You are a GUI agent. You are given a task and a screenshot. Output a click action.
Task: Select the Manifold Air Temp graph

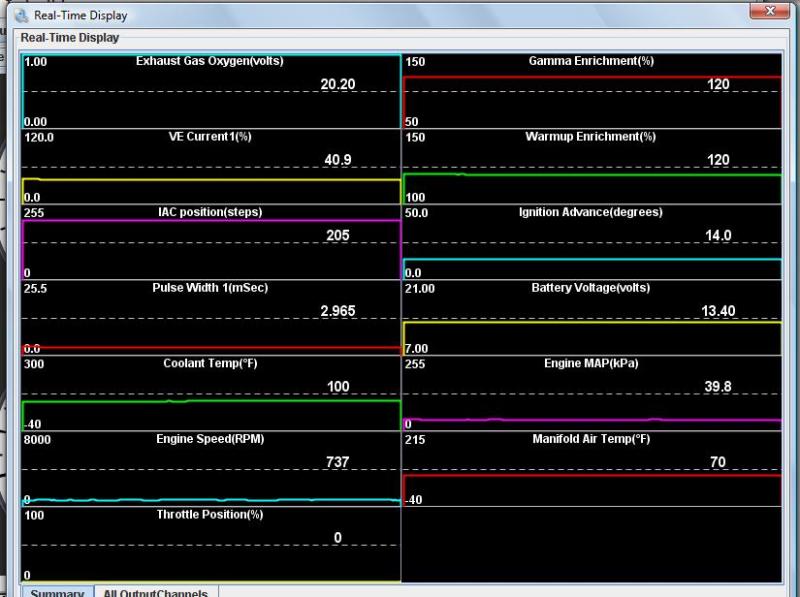[591, 468]
